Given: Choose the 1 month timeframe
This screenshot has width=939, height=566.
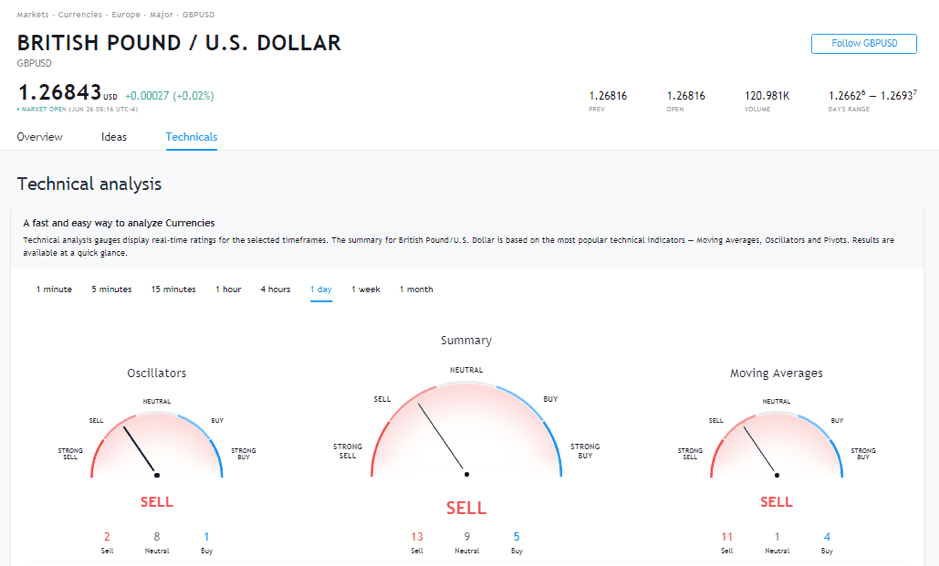Looking at the screenshot, I should click(x=416, y=290).
